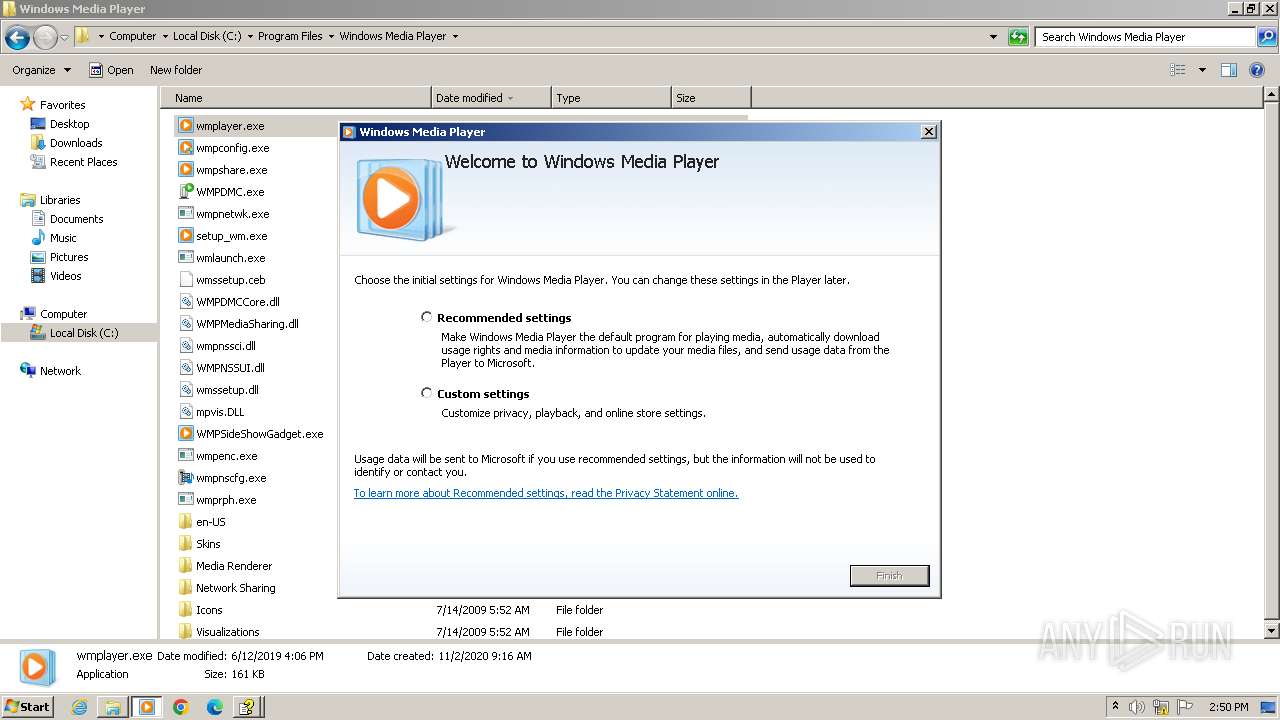Click New folder in the toolbar
The height and width of the screenshot is (720, 1280).
click(176, 70)
